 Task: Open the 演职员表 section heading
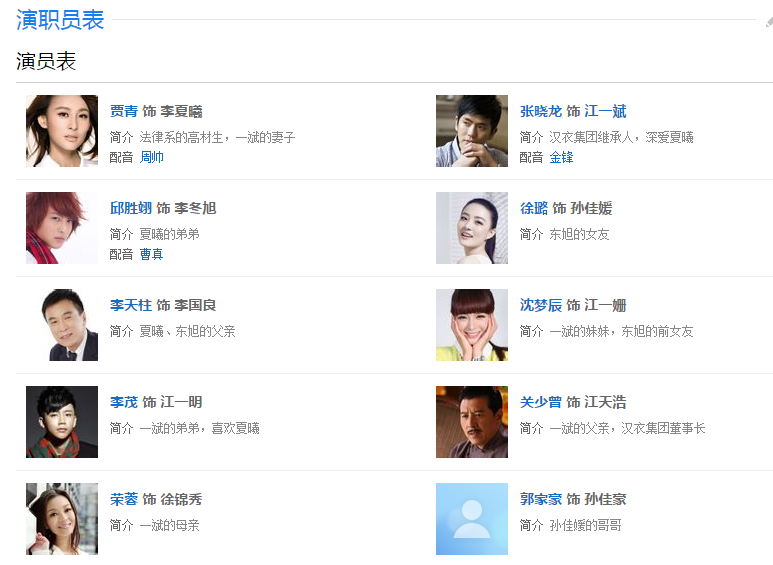tap(61, 20)
